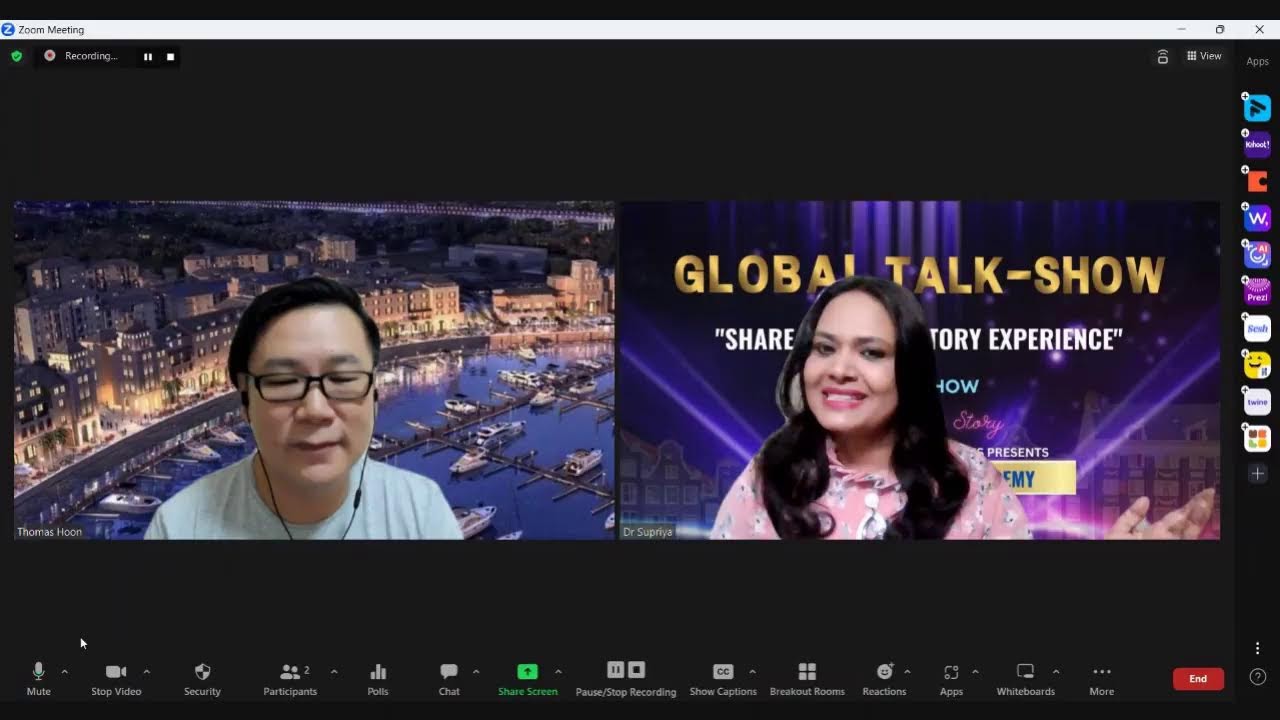The width and height of the screenshot is (1280, 720).
Task: Maximize the Zoom Meeting window
Action: [1220, 29]
